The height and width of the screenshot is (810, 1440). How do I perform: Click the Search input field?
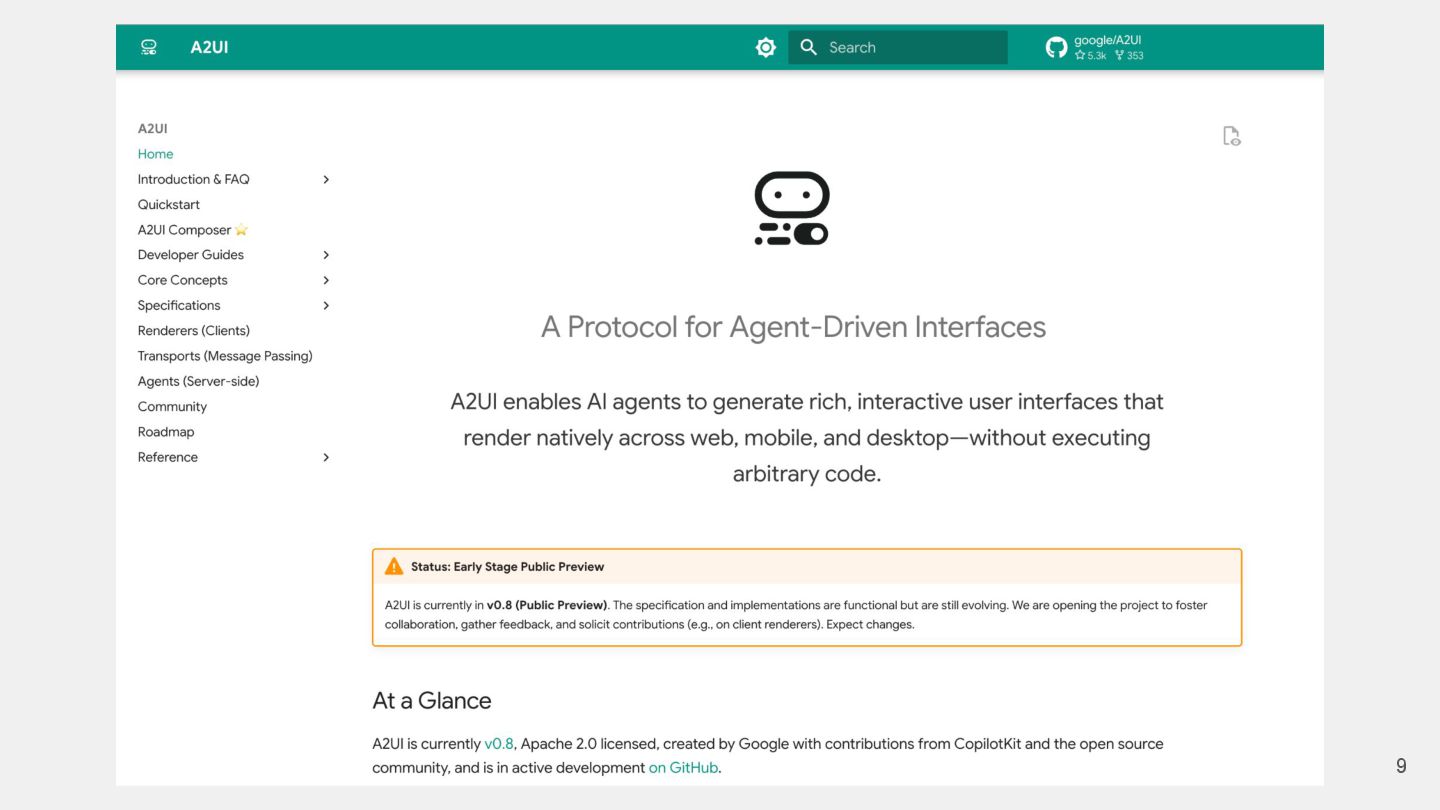point(910,47)
